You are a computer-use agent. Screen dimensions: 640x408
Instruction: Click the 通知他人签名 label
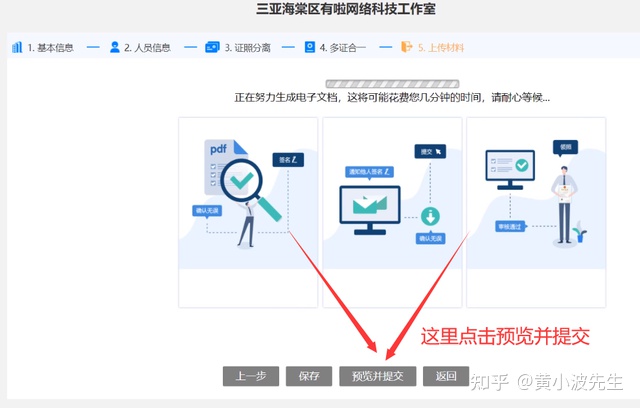point(369,172)
